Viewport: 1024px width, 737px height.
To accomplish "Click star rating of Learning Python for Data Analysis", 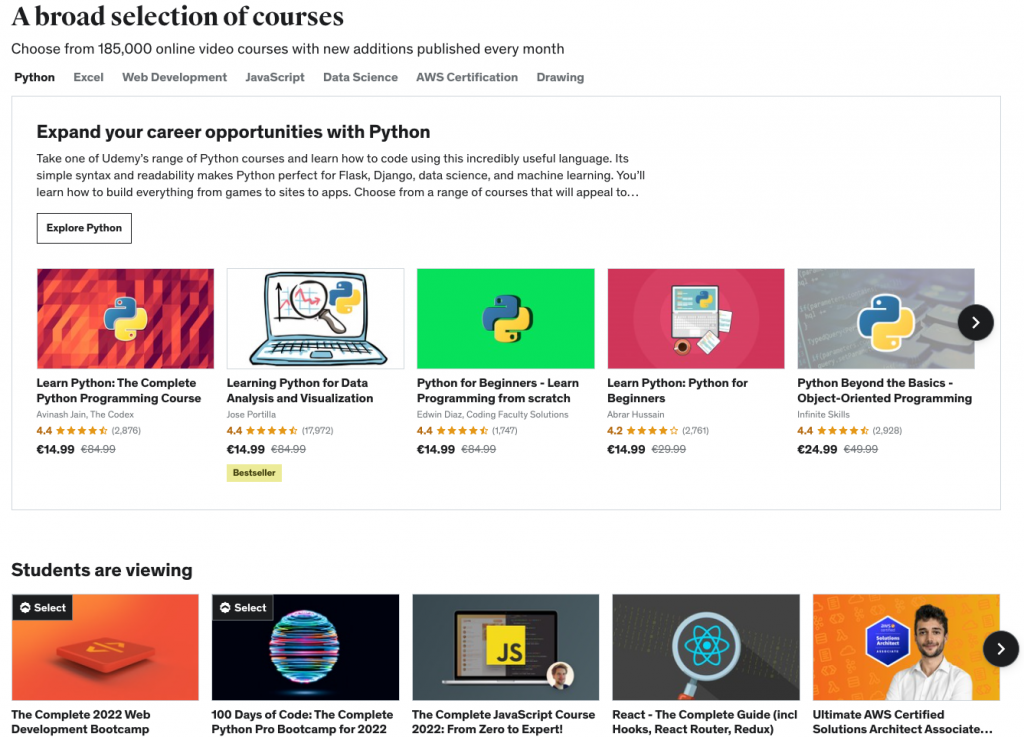I will [272, 431].
